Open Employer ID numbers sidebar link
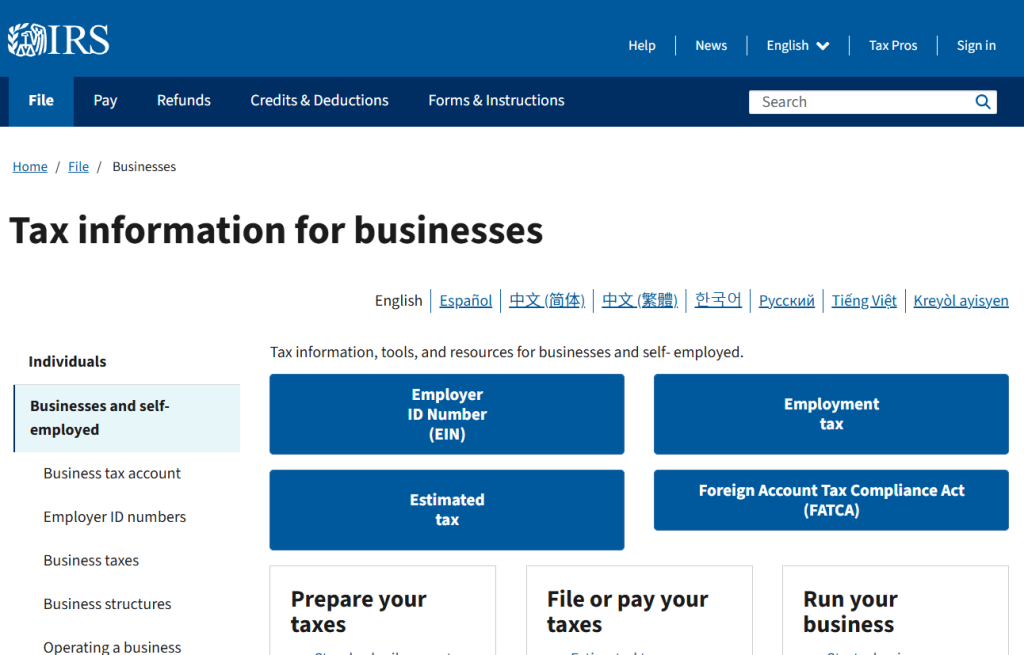Viewport: 1024px width, 655px height. tap(114, 517)
